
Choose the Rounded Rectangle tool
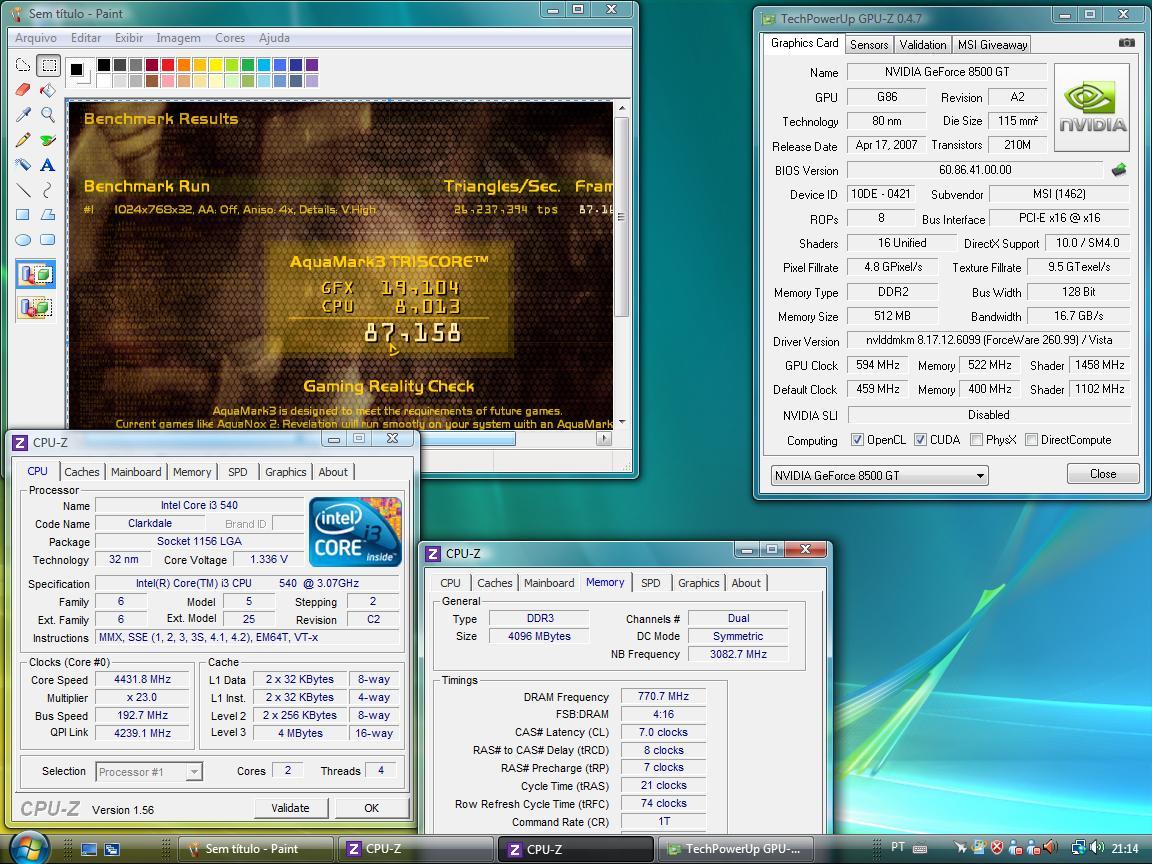(x=48, y=240)
